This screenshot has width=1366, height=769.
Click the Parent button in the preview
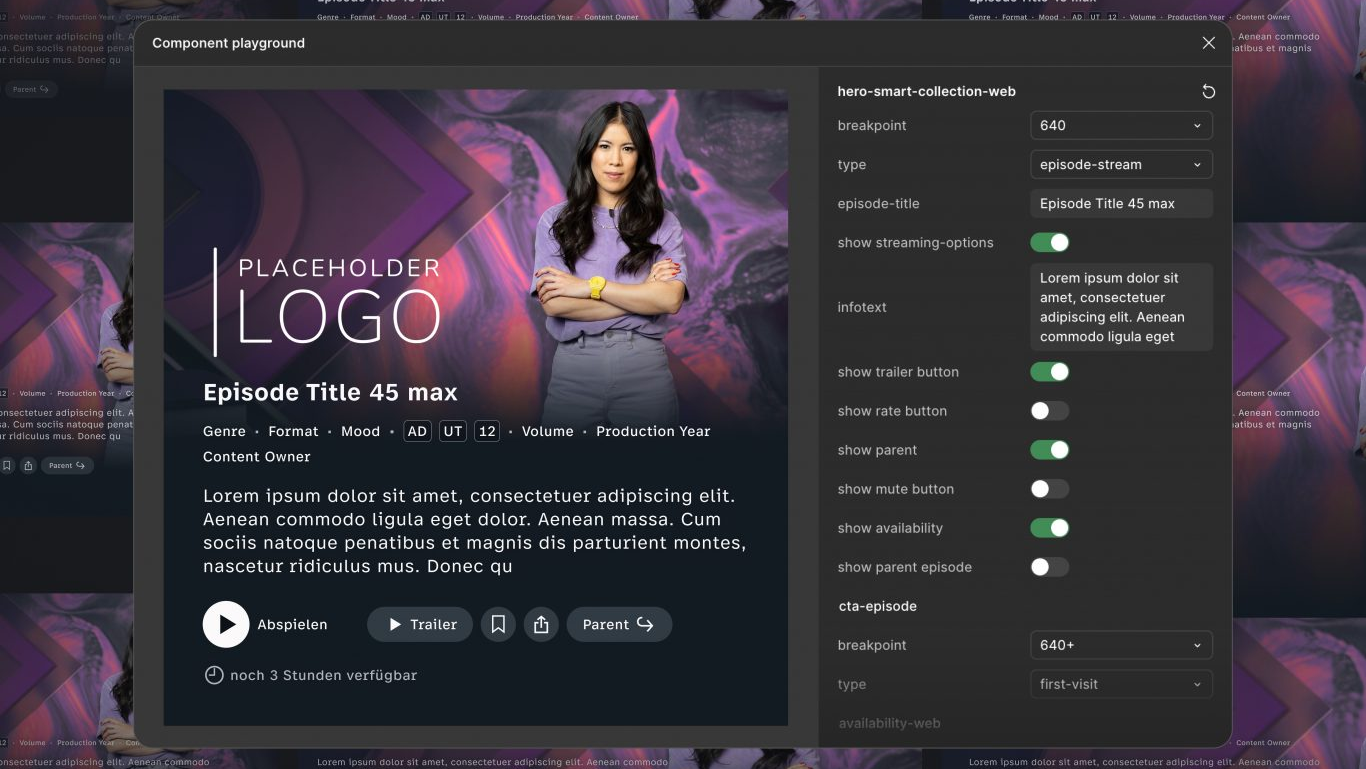(x=619, y=624)
